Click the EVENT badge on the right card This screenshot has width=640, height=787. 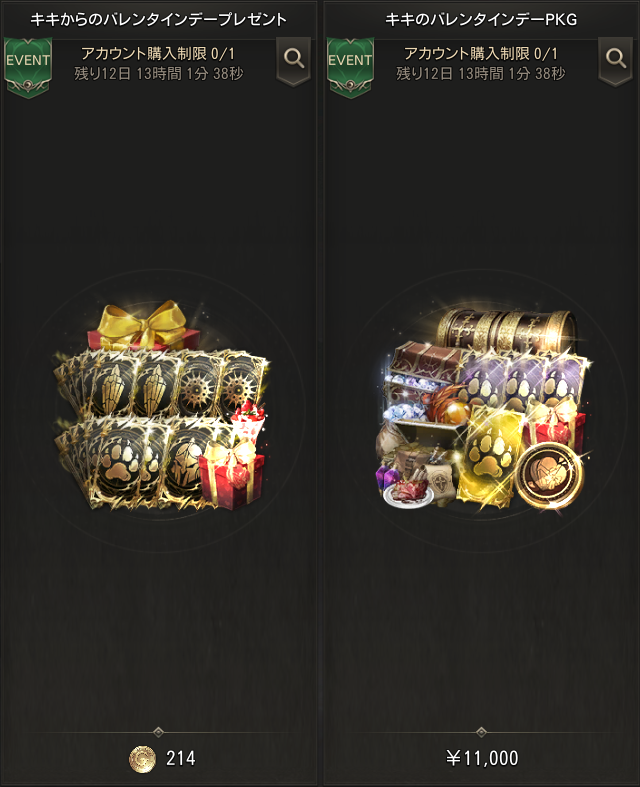350,66
